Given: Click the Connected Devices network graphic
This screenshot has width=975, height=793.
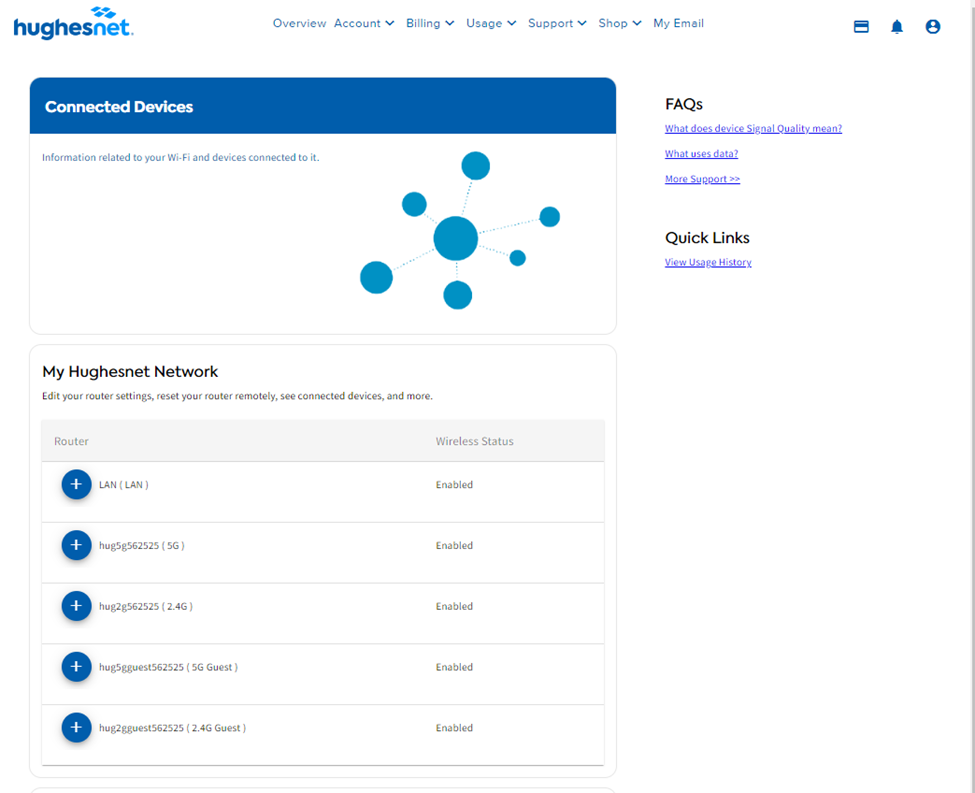Looking at the screenshot, I should coord(456,237).
